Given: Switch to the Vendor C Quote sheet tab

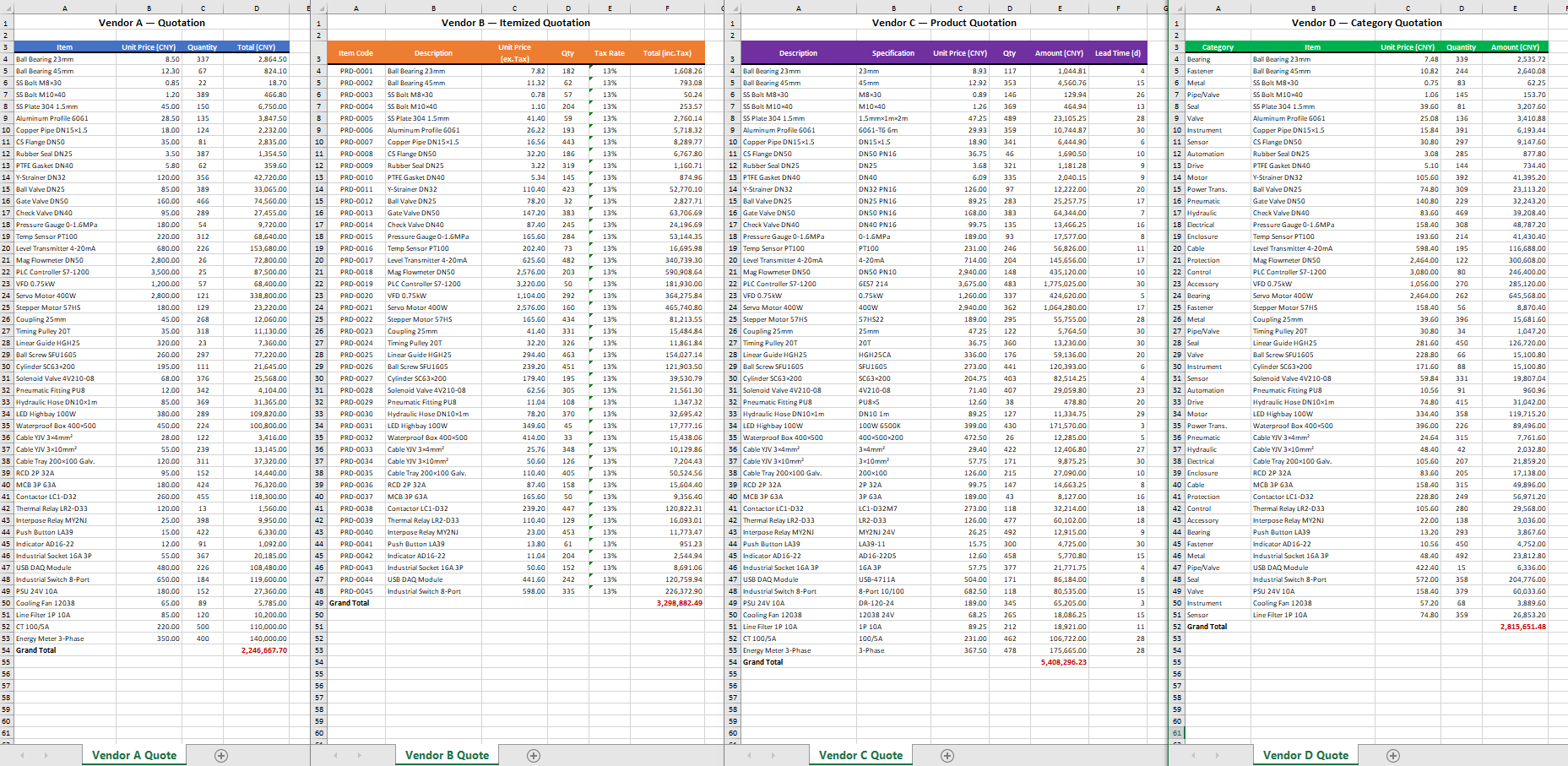Looking at the screenshot, I should (x=860, y=756).
